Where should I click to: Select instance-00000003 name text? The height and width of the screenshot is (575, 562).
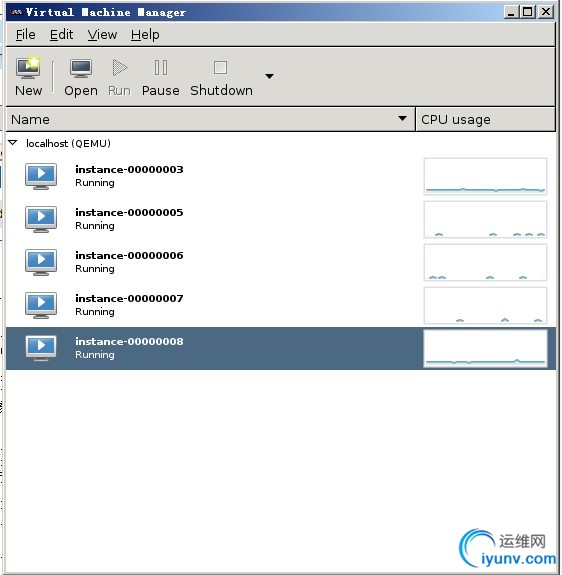pos(129,169)
